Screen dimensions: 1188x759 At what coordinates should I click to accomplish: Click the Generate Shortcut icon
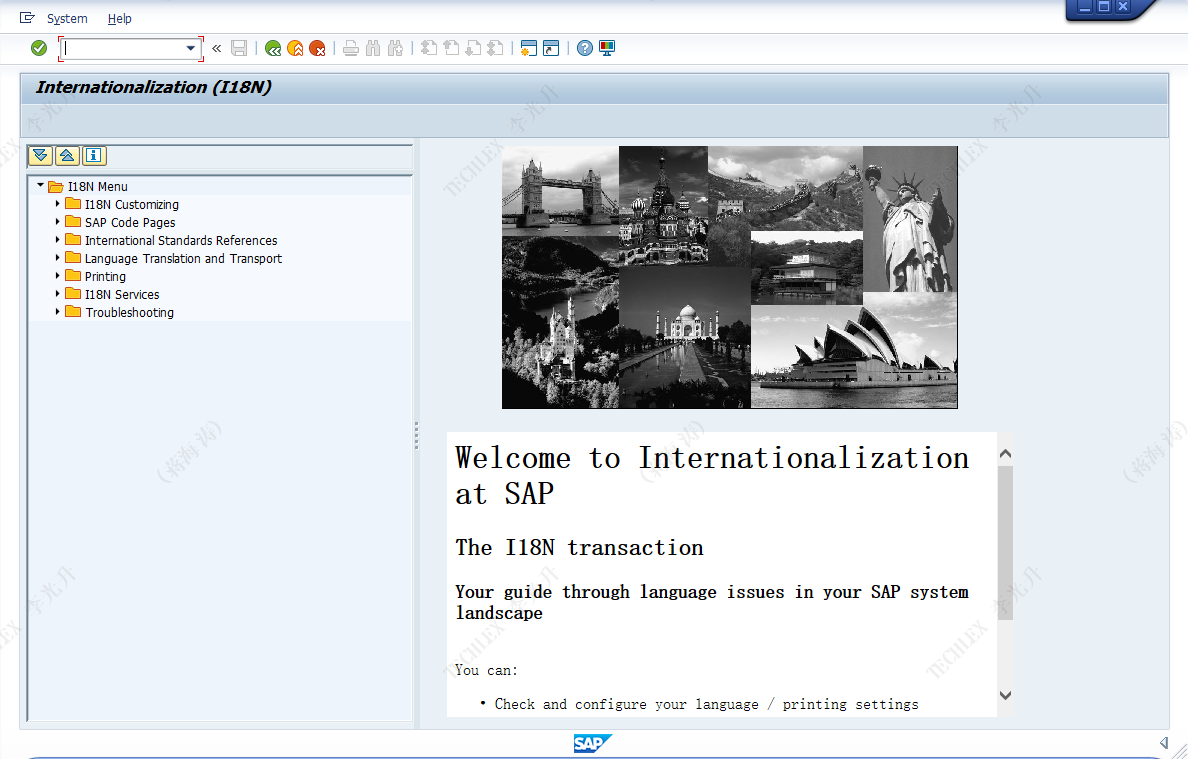coord(552,48)
